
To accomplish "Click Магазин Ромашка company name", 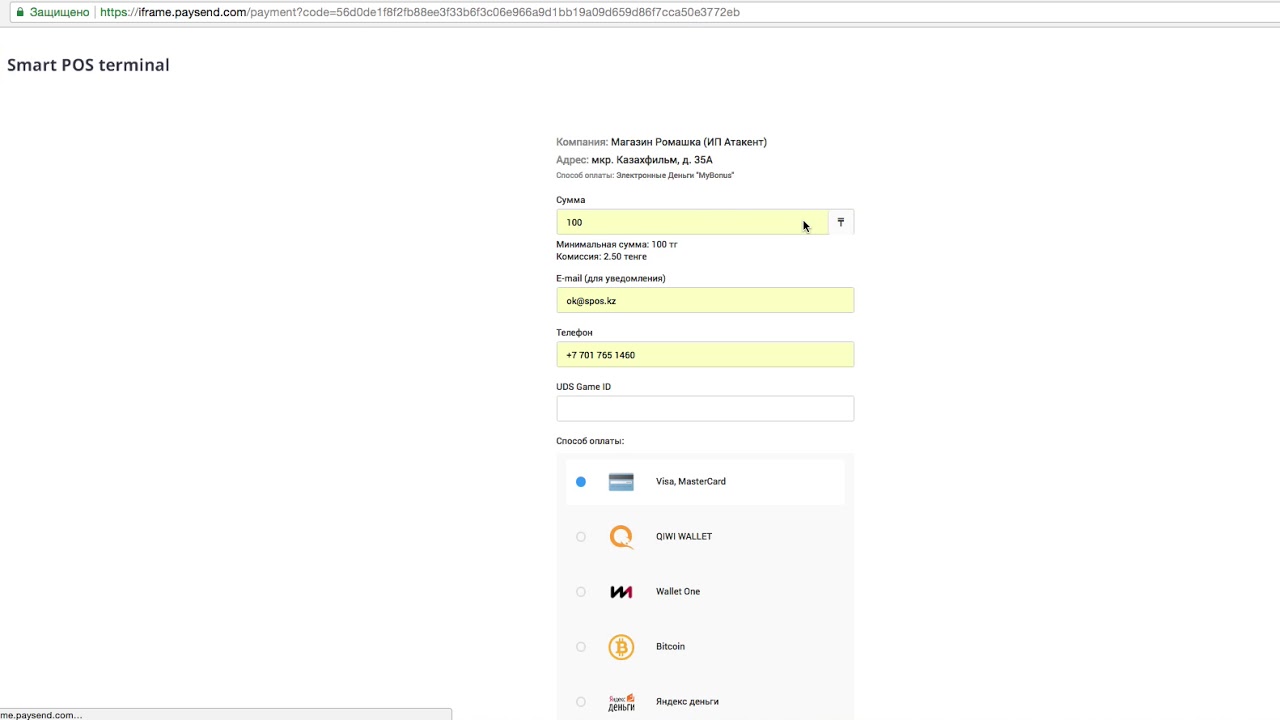I will (x=689, y=142).
